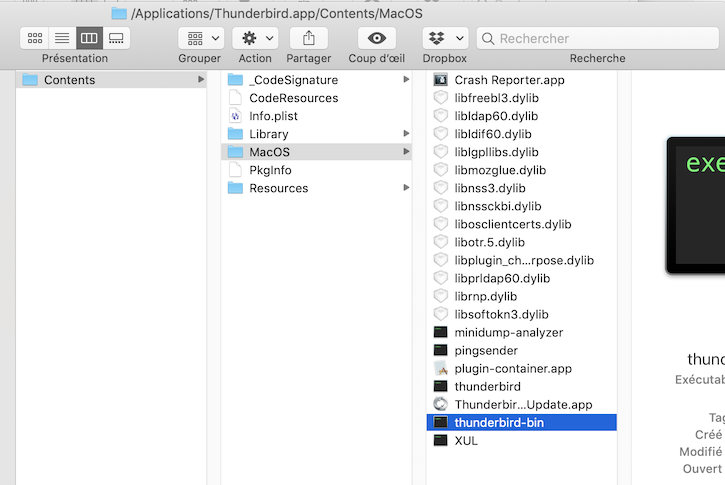This screenshot has height=485, width=725.
Task: Click the libnss3.dylib shield icon
Action: pyautogui.click(x=441, y=188)
